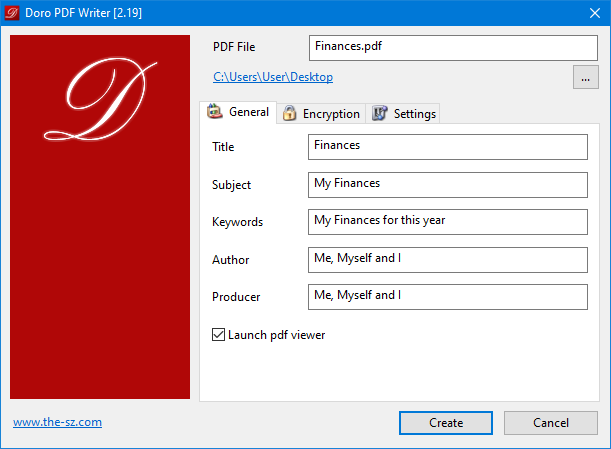Screen dimensions: 611x449
Task: Open the www.the-sz.com link
Action: pos(57,422)
